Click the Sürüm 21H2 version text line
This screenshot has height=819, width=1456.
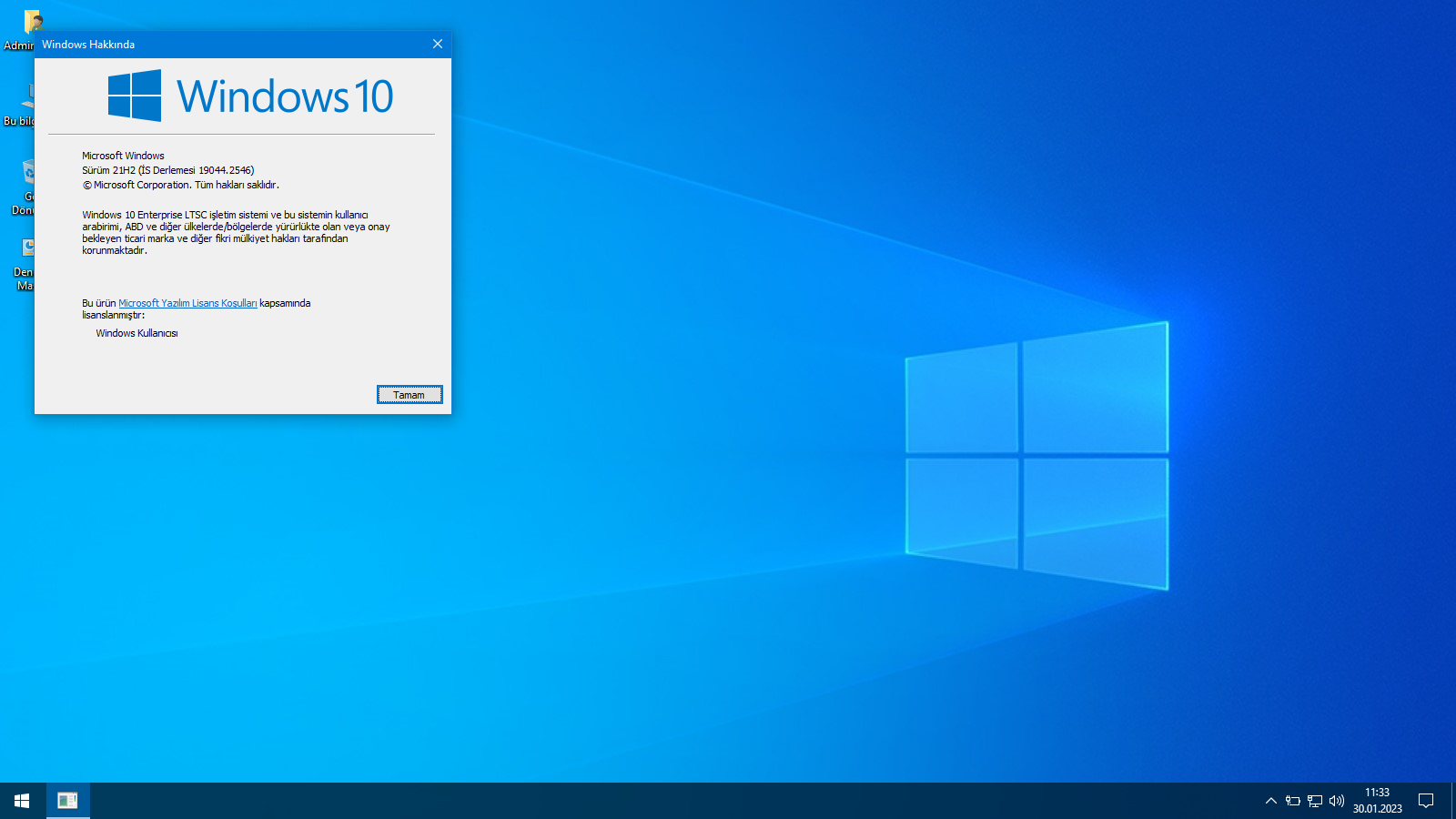pyautogui.click(x=168, y=170)
